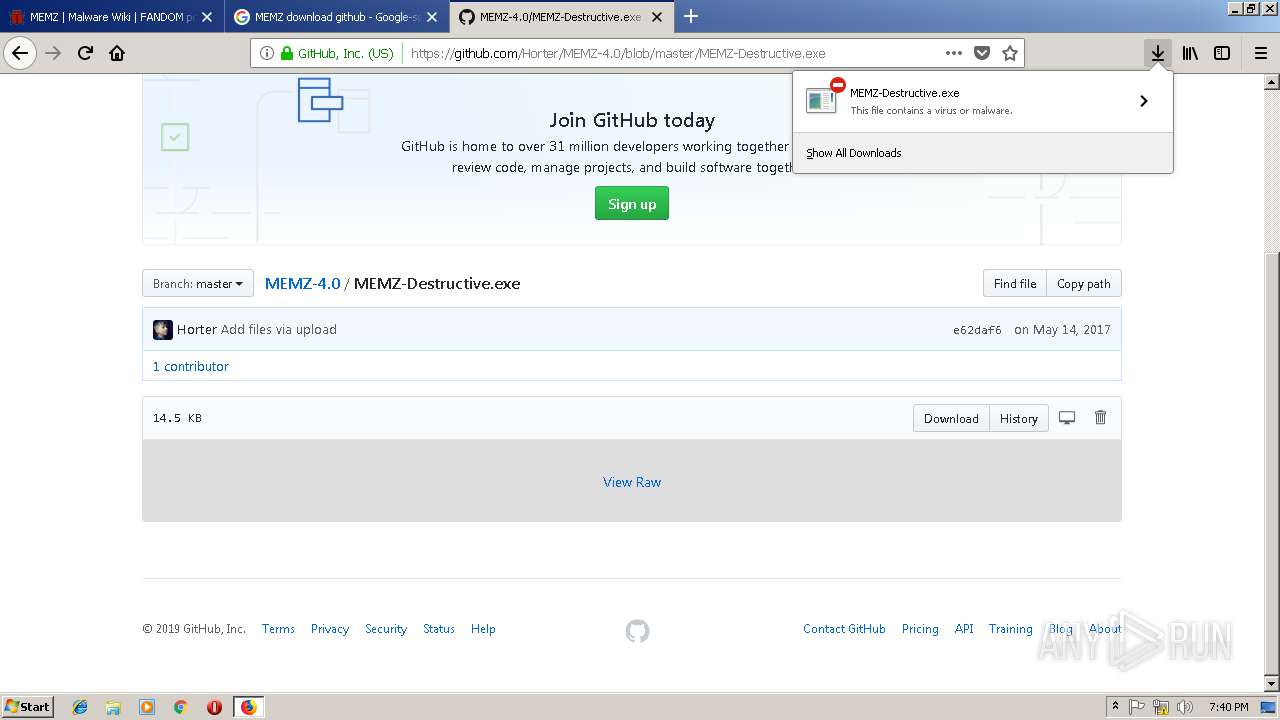Close the MEMZ-4.0 GitHub tab
This screenshot has width=1280, height=720.
(x=657, y=17)
